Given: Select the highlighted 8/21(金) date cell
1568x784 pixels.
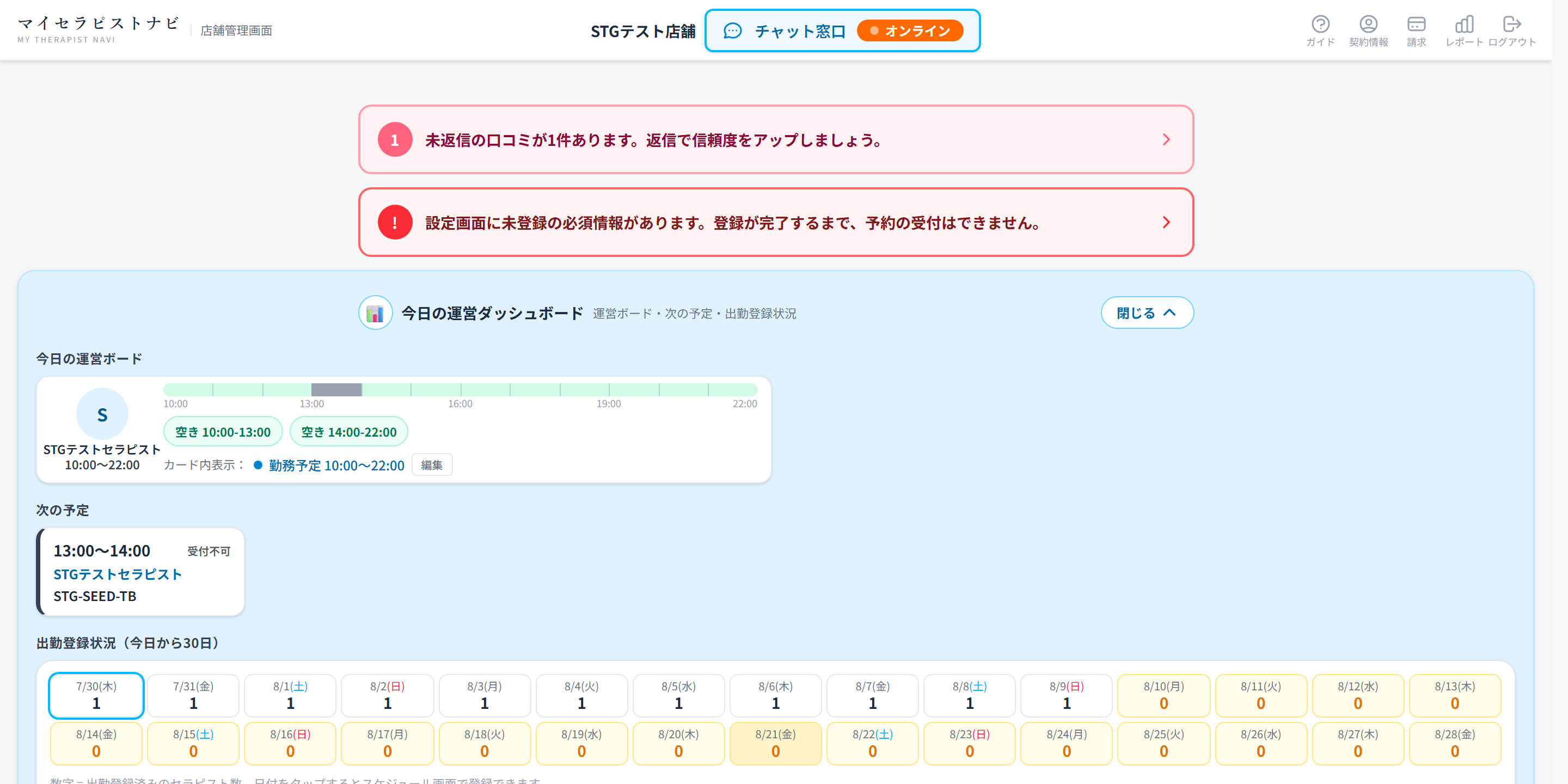Looking at the screenshot, I should tap(775, 743).
